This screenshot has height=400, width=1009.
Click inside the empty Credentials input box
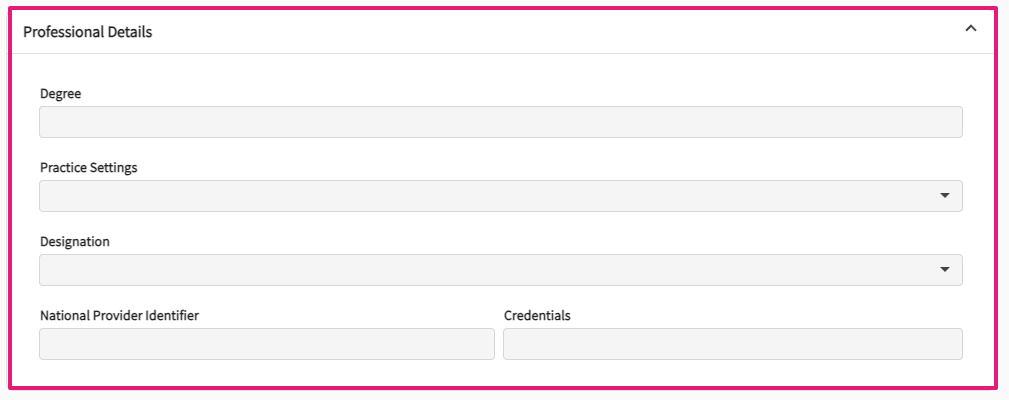[732, 344]
